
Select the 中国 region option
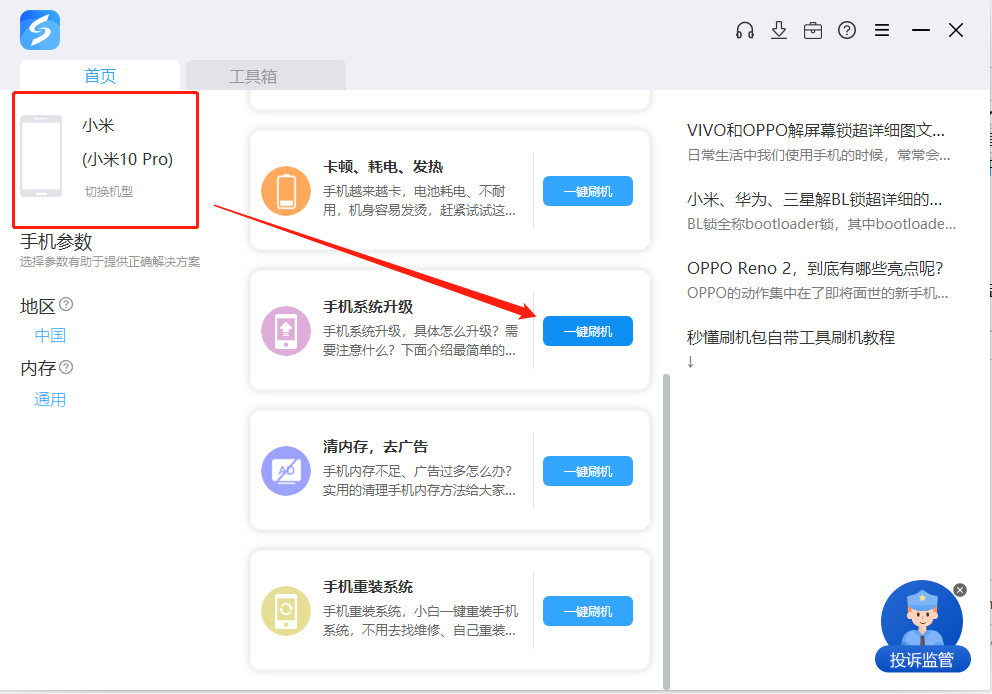pos(50,335)
